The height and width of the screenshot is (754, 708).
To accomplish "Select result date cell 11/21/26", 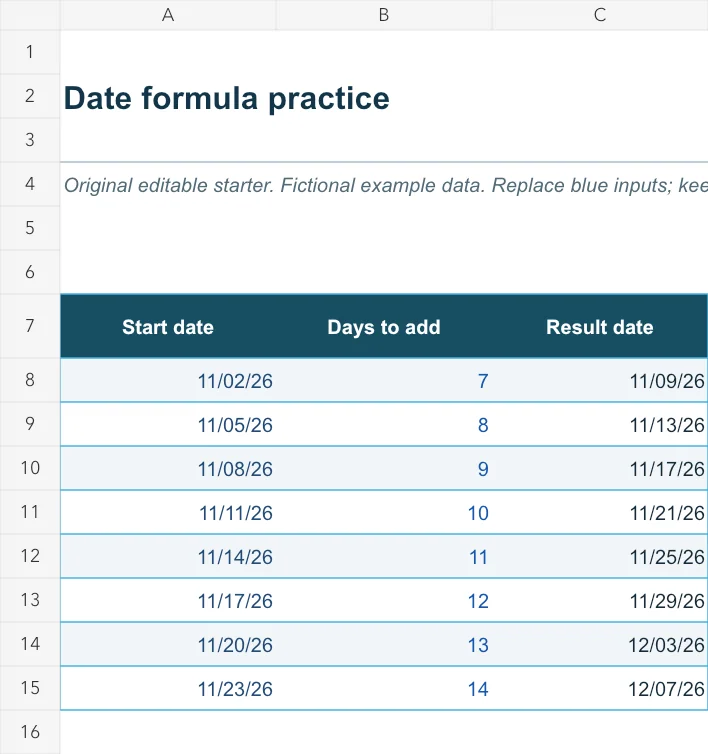I will 600,512.
